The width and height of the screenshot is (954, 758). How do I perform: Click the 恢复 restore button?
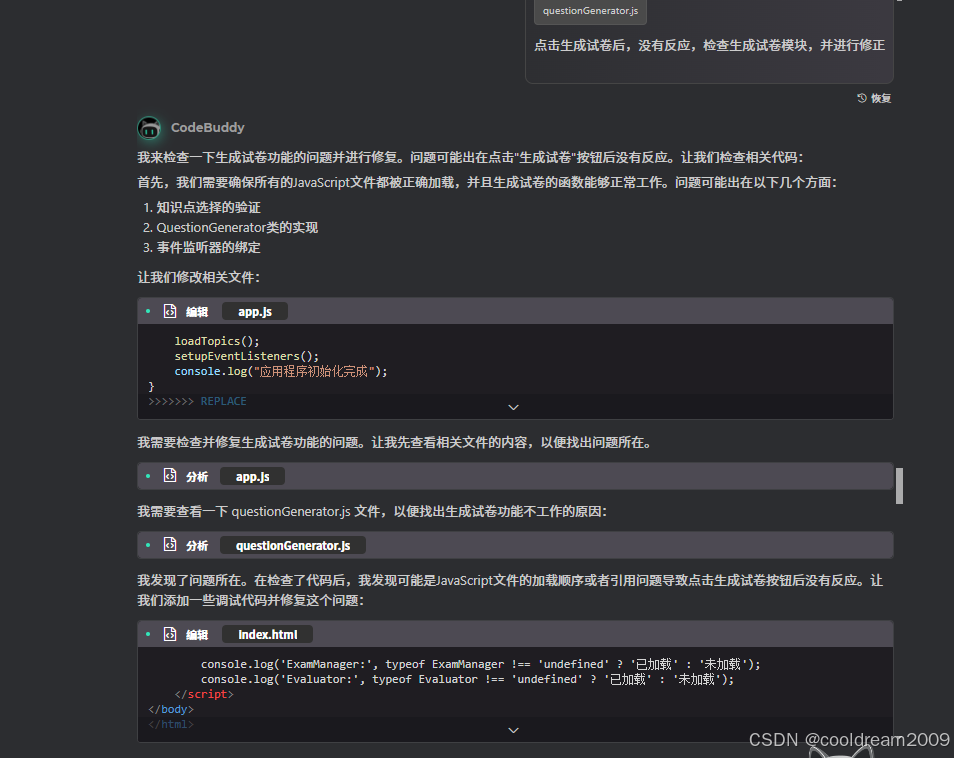coord(875,97)
